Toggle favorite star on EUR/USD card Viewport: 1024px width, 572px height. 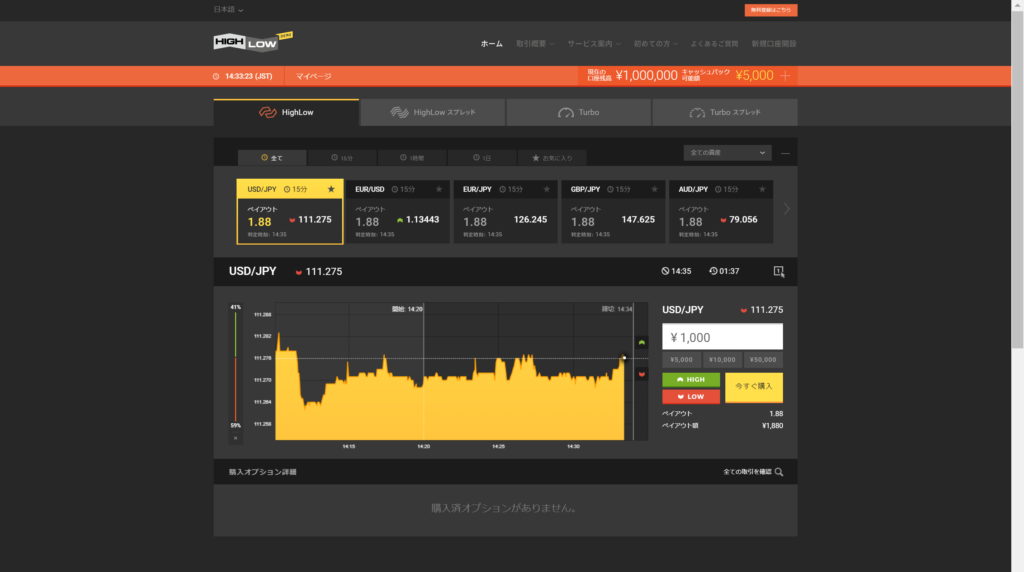pos(439,189)
